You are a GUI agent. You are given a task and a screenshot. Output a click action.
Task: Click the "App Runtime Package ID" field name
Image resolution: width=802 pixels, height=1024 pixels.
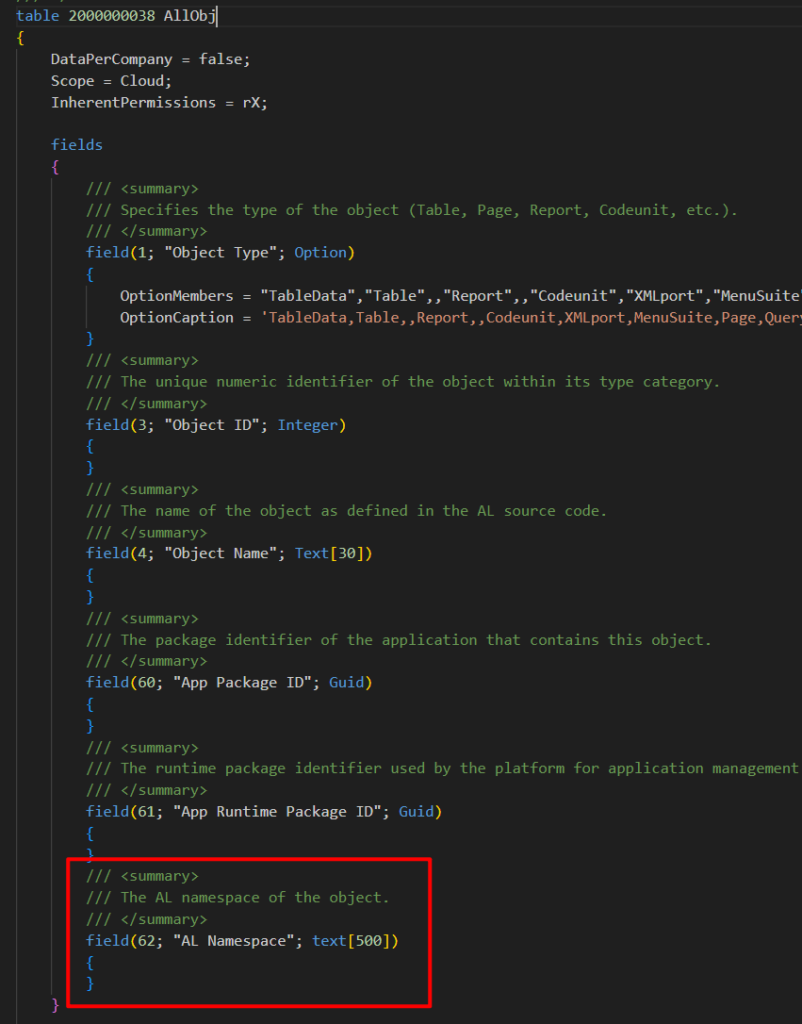(275, 812)
